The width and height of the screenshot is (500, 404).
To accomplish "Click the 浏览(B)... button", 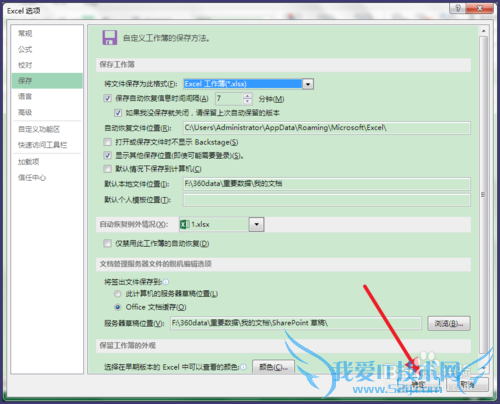I will tap(449, 323).
